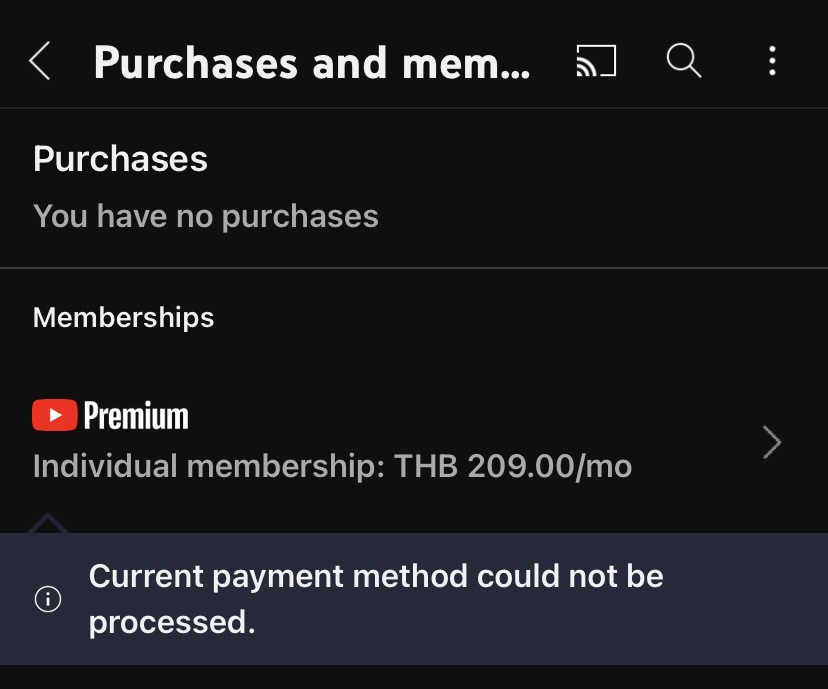
Task: Open the Cast to device icon
Action: (596, 62)
